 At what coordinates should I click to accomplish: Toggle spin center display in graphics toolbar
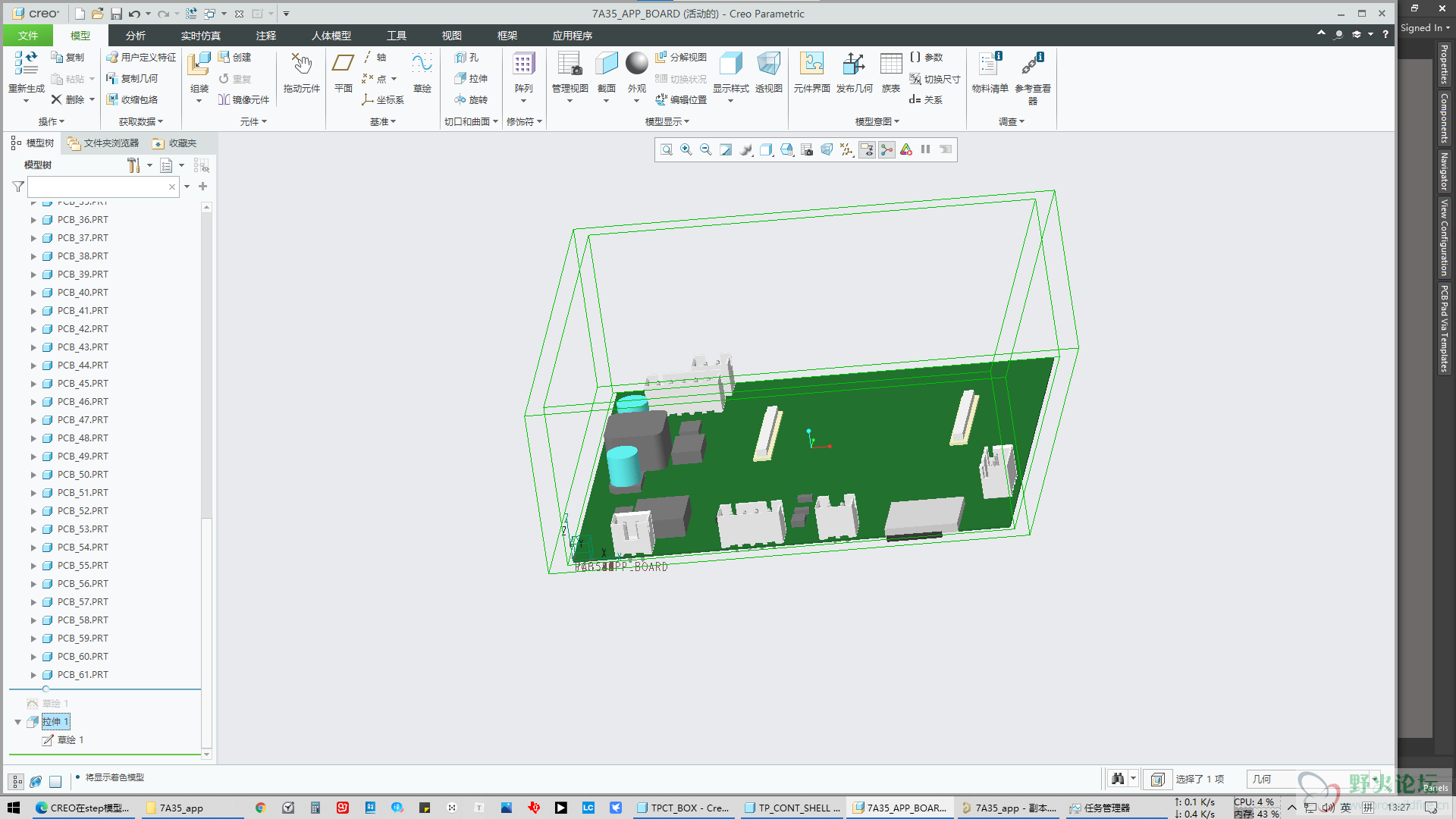coord(886,149)
